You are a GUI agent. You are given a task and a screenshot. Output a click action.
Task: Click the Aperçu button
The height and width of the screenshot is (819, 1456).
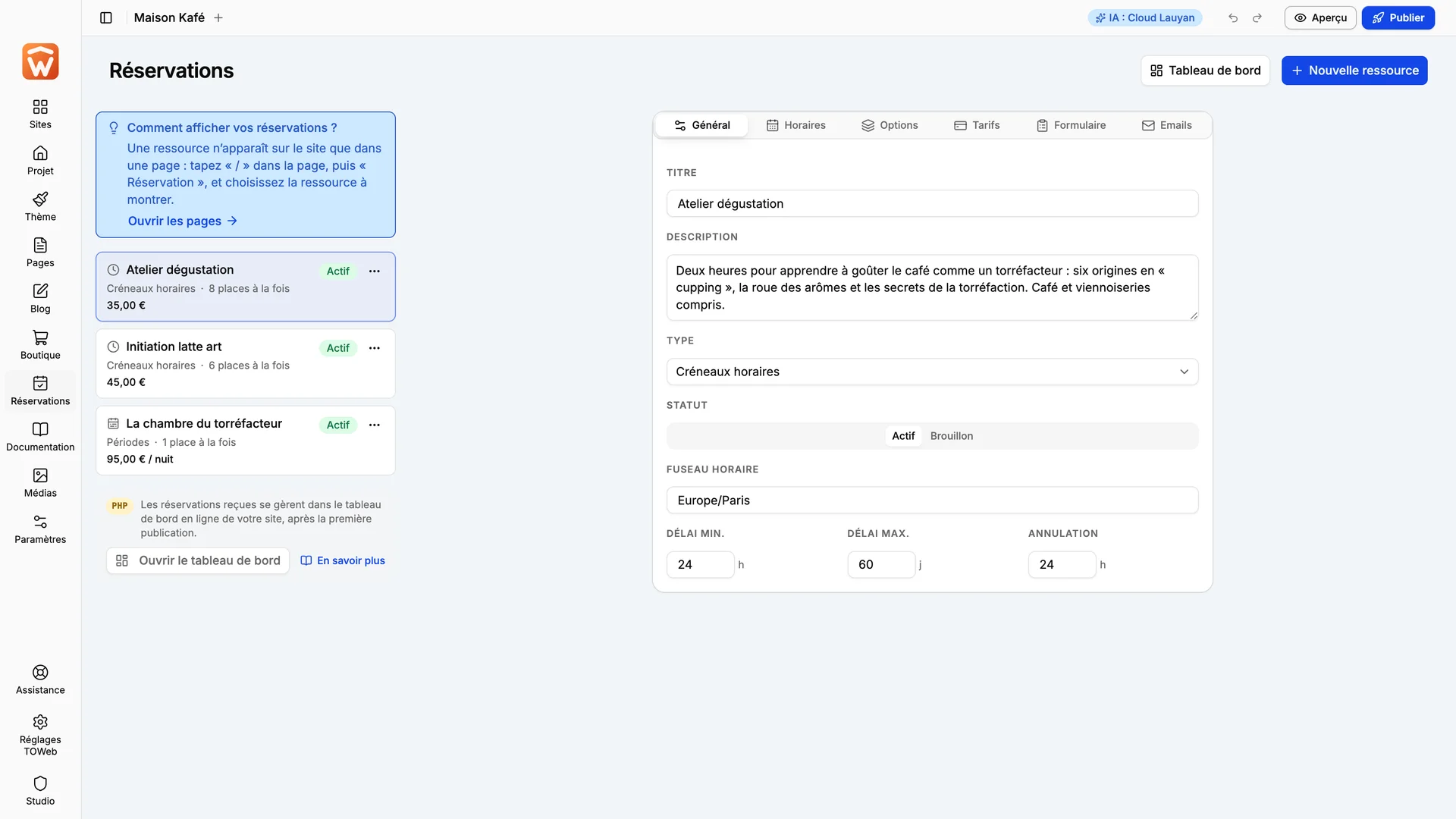coord(1320,17)
